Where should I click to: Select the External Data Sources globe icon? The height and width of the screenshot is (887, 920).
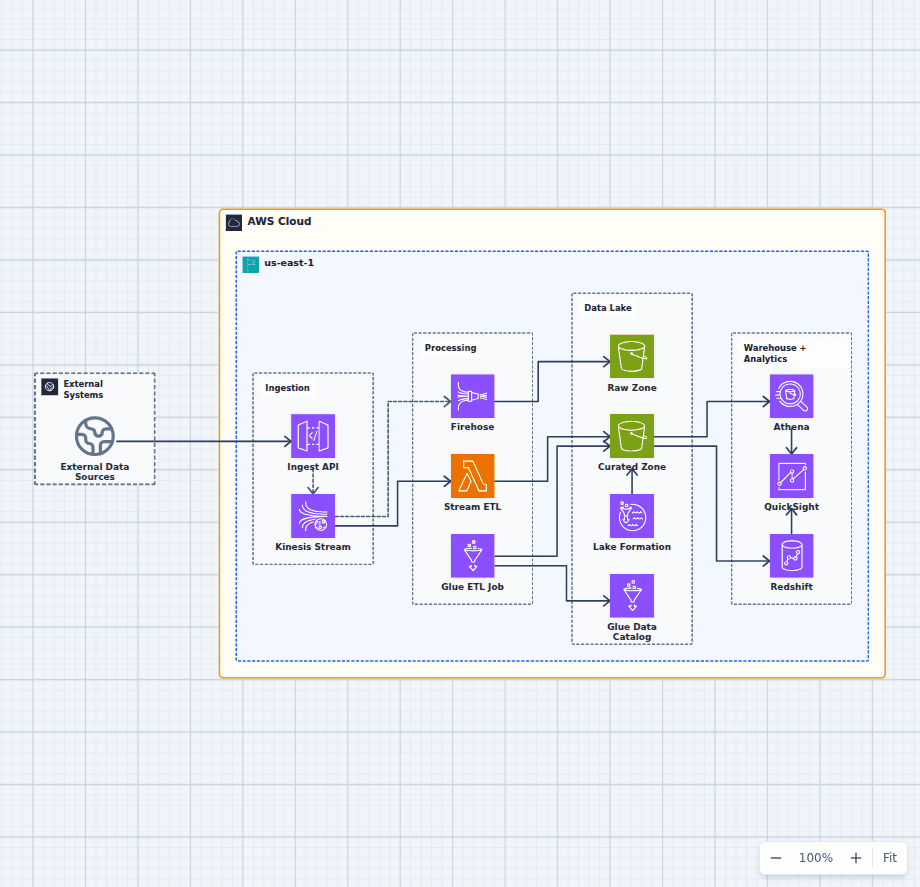pos(94,436)
